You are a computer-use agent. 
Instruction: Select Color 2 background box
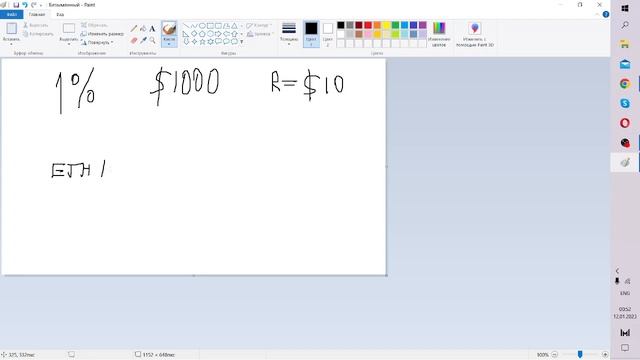pos(327,34)
